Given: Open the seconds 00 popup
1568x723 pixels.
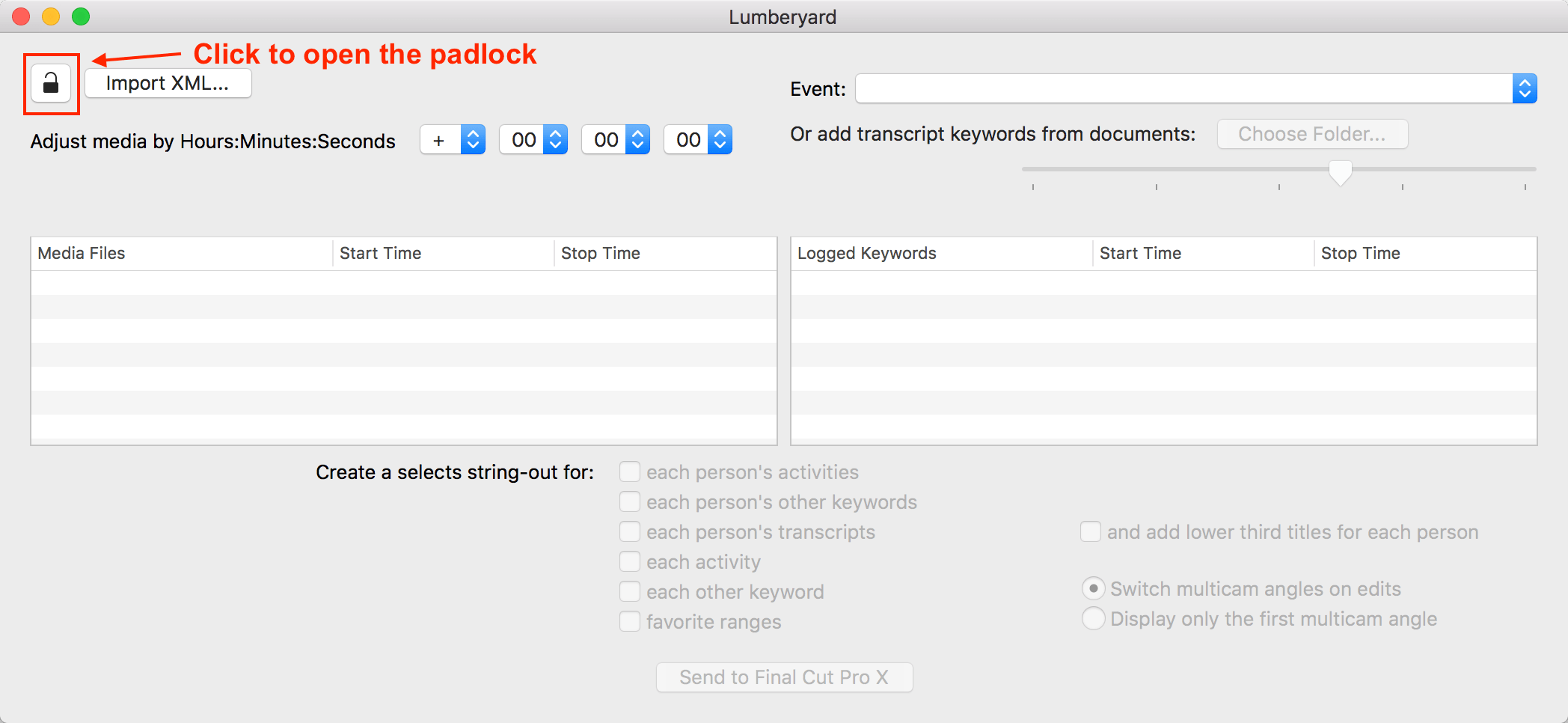Looking at the screenshot, I should [698, 140].
